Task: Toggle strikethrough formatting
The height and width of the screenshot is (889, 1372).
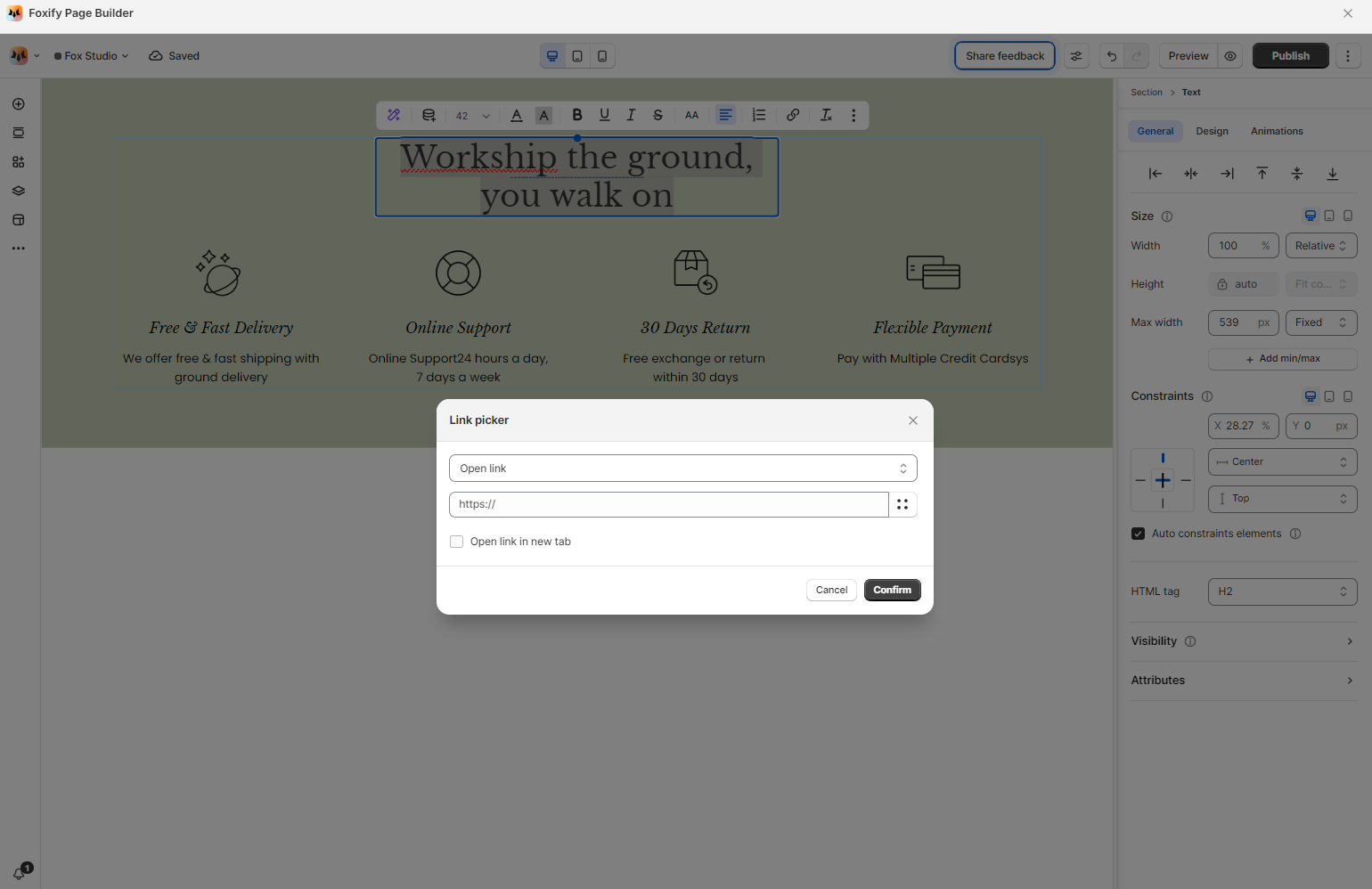Action: coord(657,115)
